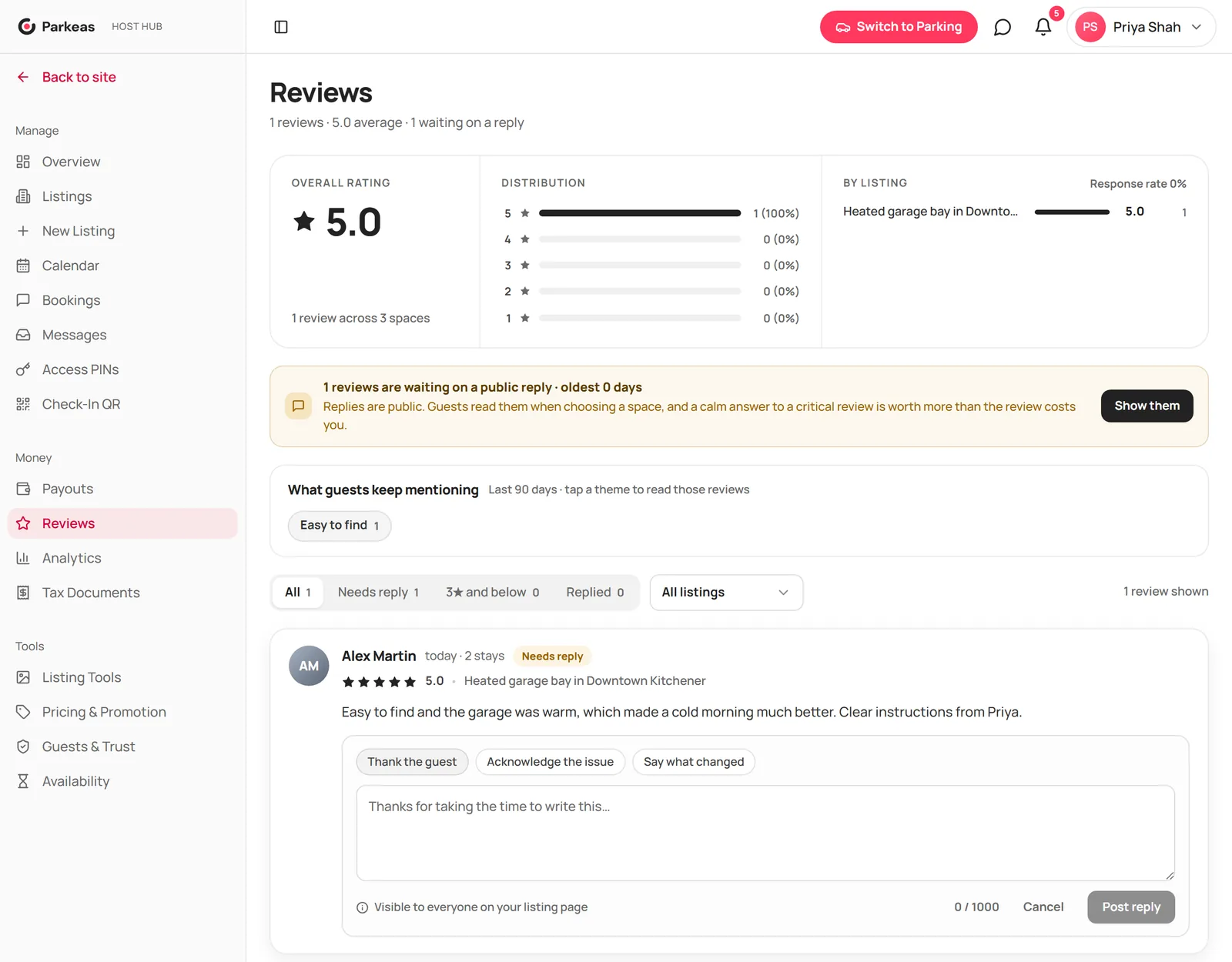Click the New Listing plus icon

point(23,231)
